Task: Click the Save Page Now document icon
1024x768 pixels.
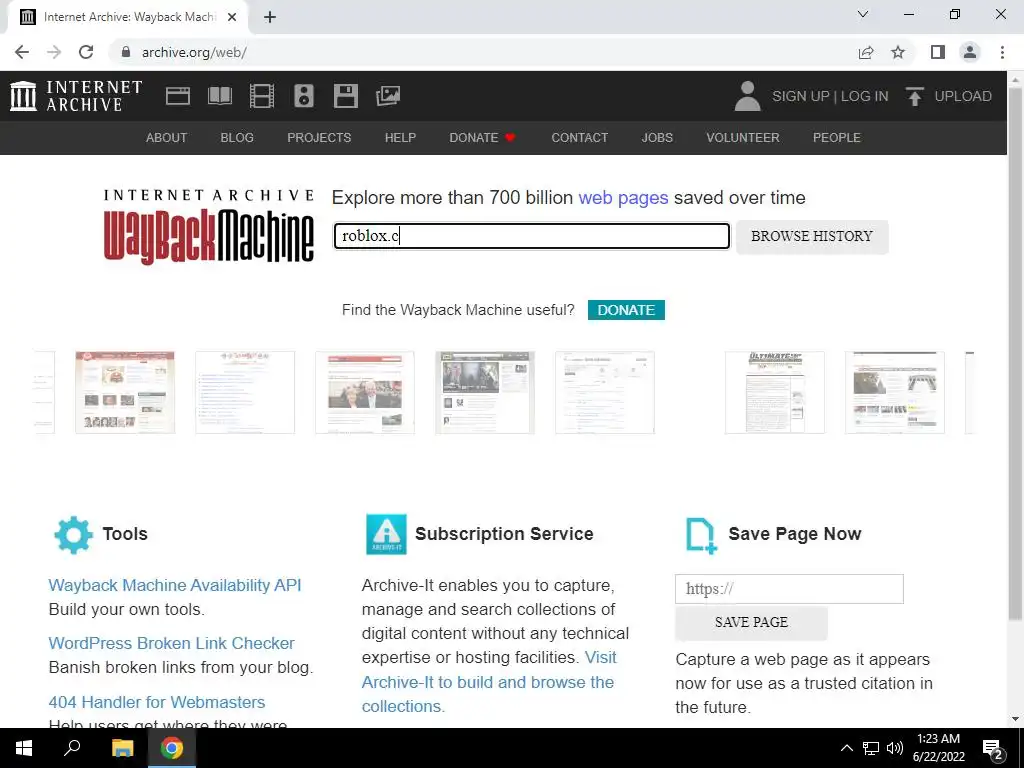Action: [701, 536]
